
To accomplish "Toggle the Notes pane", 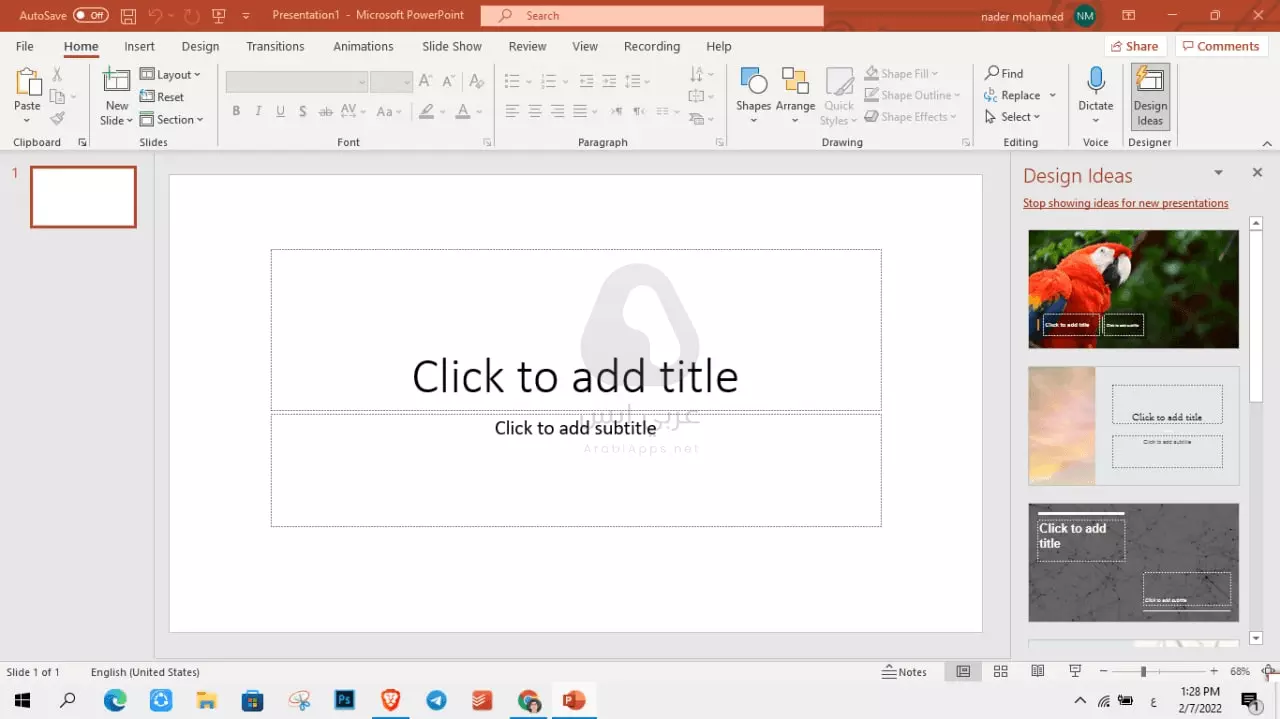I will tap(905, 672).
